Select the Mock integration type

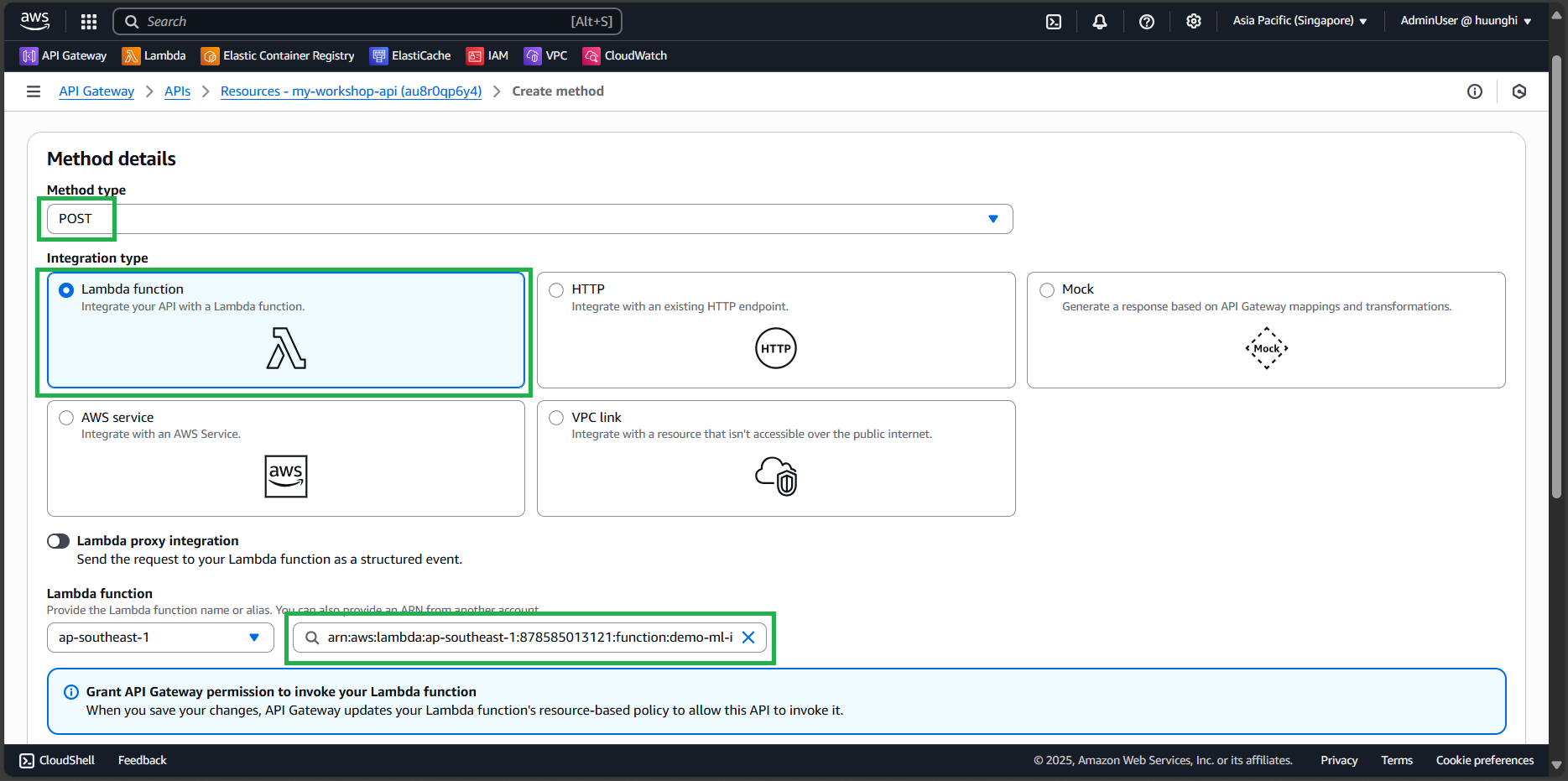pyautogui.click(x=1266, y=330)
